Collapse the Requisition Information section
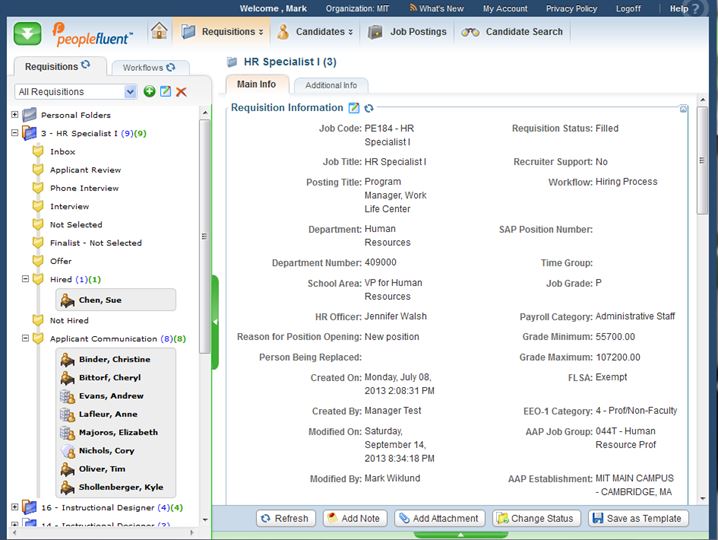Screen dimensions: 718x540 tap(683, 108)
